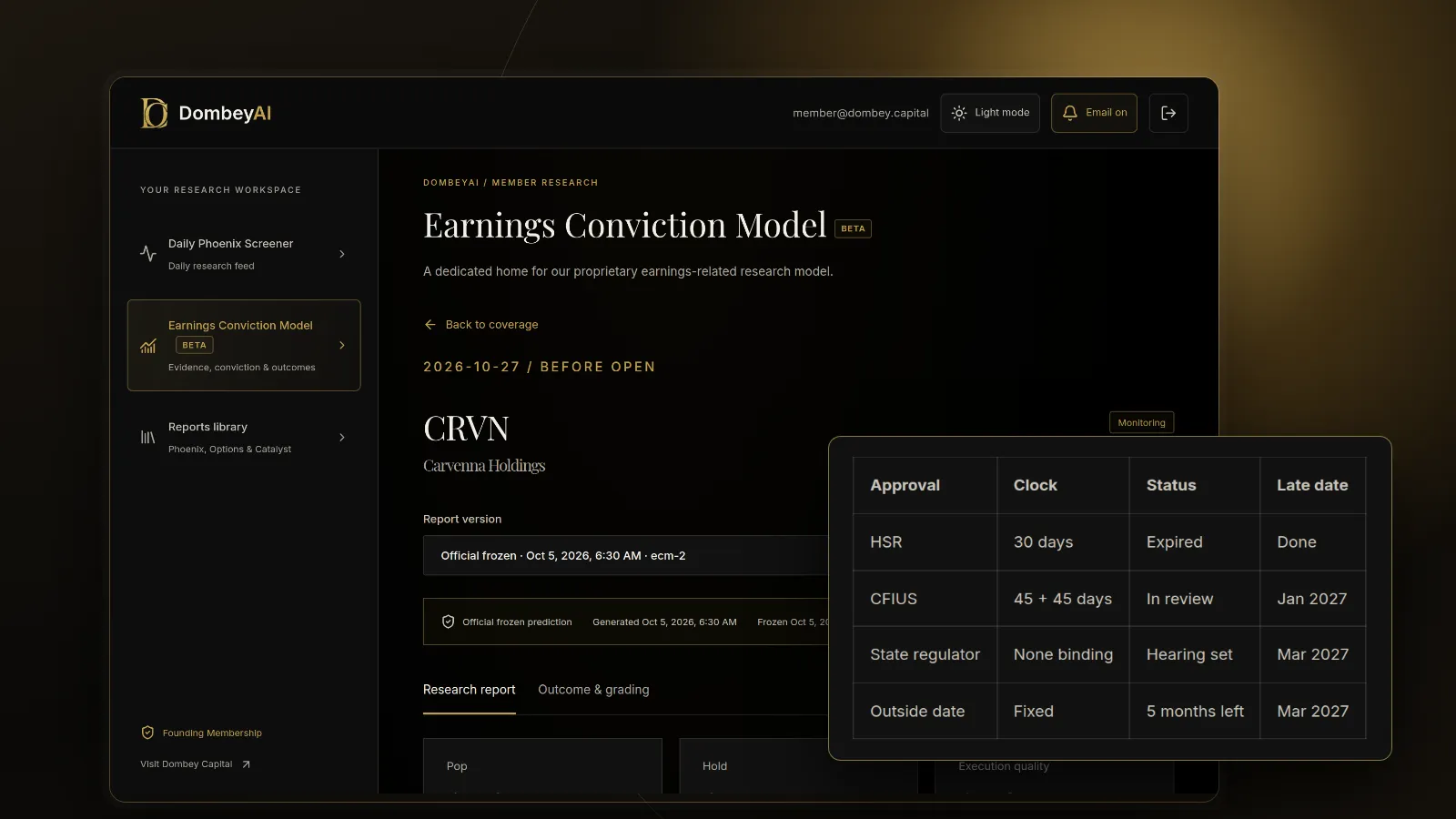Viewport: 1456px width, 819px height.
Task: Click the 'Jan 2027' late date cell
Action: (x=1313, y=599)
